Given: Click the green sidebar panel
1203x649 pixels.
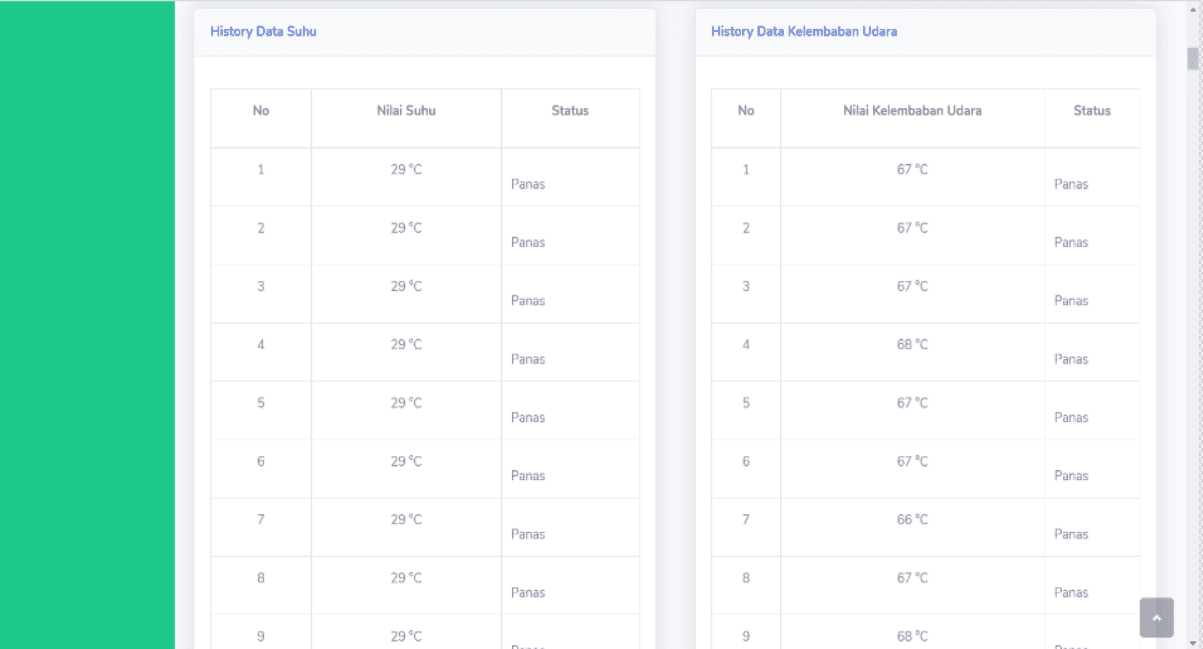Looking at the screenshot, I should [87, 324].
